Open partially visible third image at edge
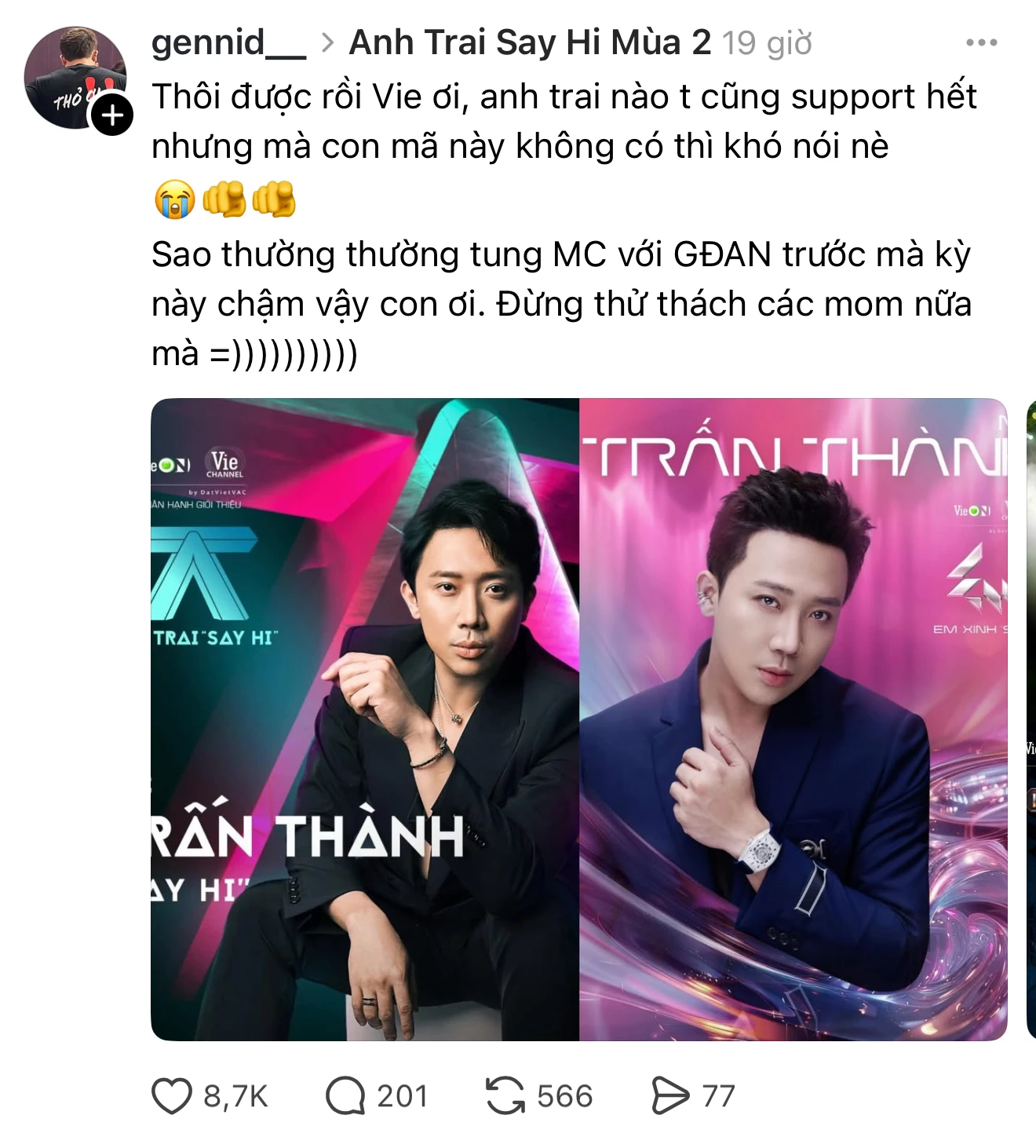This screenshot has height=1148, width=1036. tap(1031, 719)
